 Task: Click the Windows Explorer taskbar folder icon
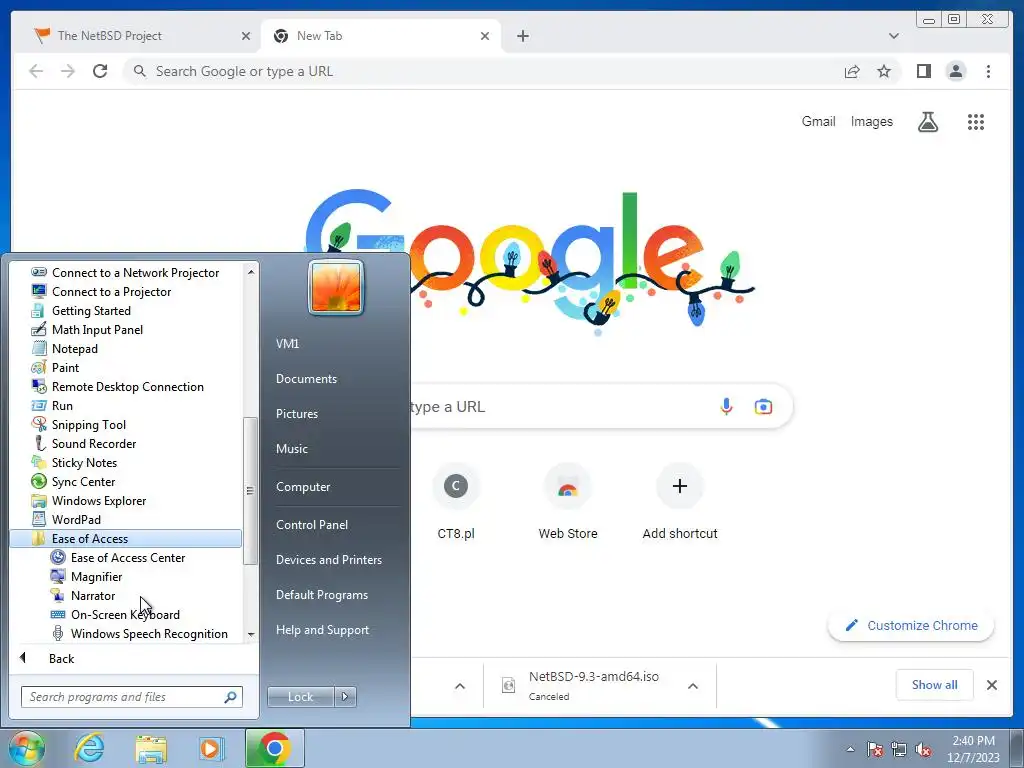click(x=151, y=748)
